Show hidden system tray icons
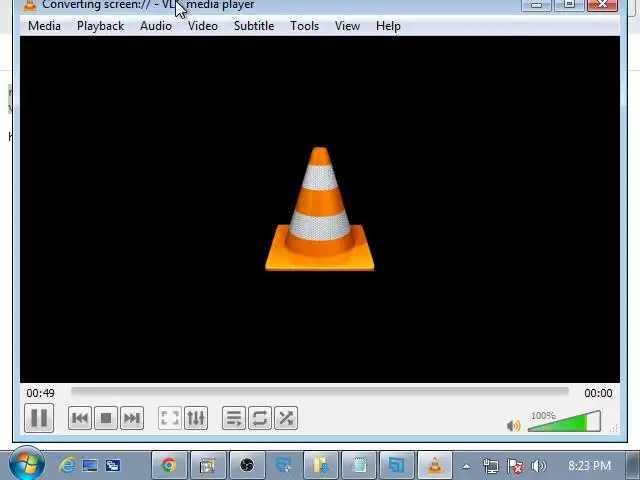This screenshot has height=480, width=640. click(x=466, y=466)
